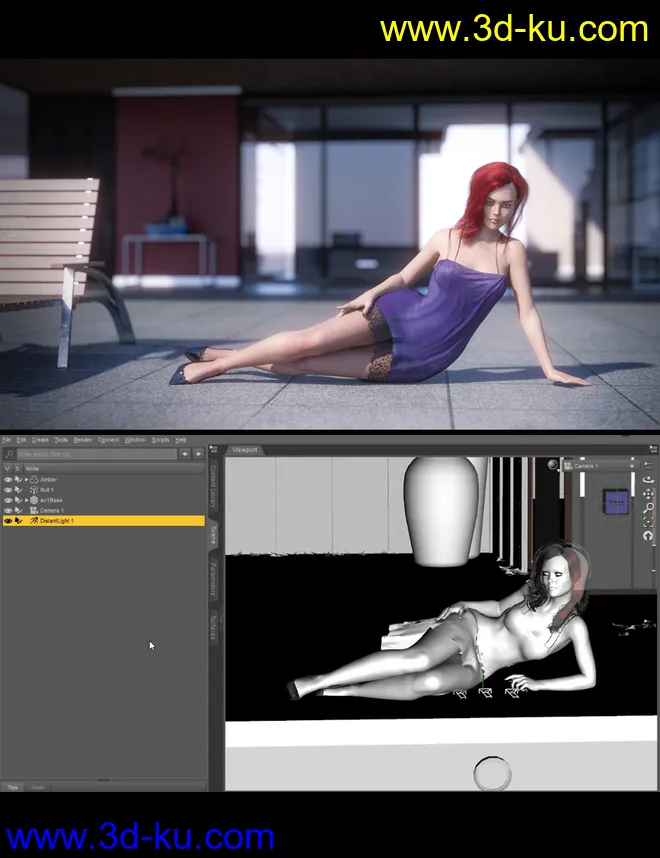Click the frame selection icon in viewport
This screenshot has width=660, height=858.
point(650,522)
